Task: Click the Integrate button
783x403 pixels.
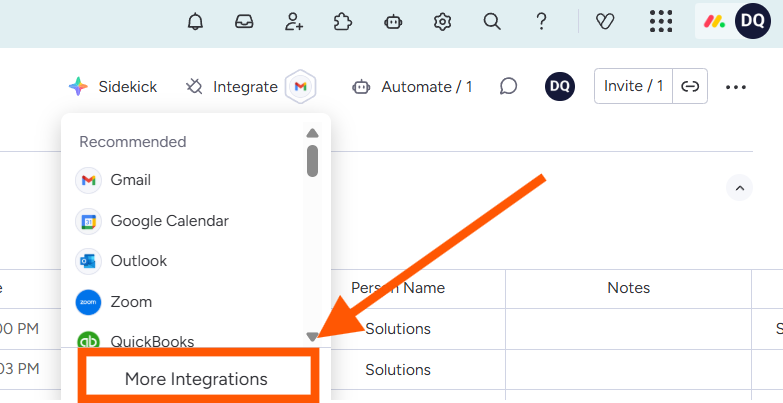Action: coord(232,86)
